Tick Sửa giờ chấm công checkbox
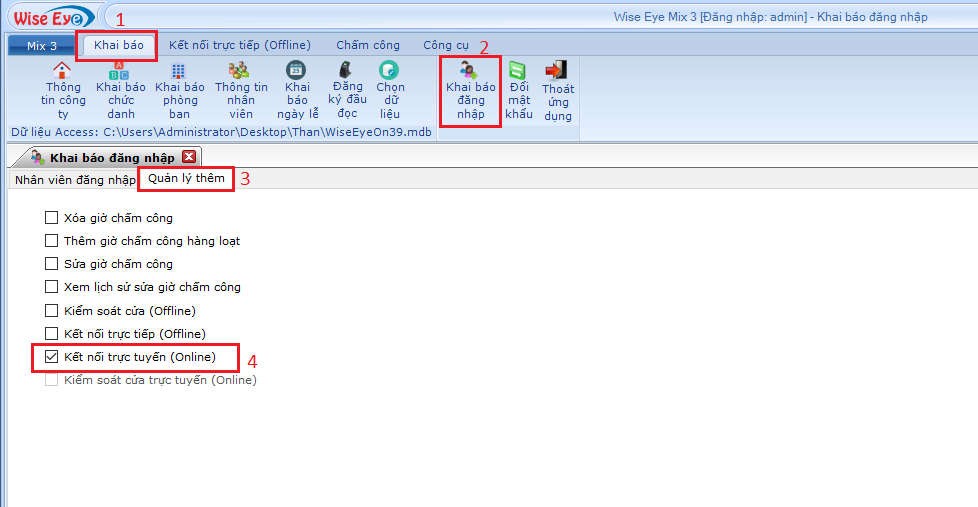The image size is (978, 507). (52, 264)
